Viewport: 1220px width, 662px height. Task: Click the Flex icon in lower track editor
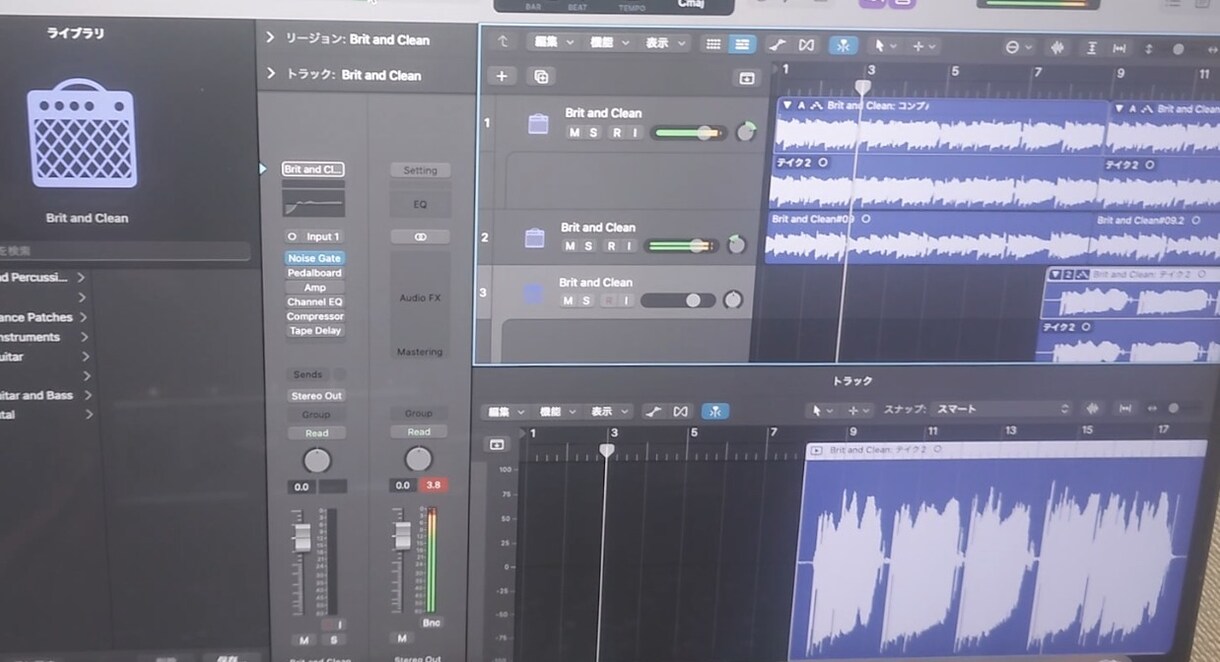pyautogui.click(x=681, y=411)
